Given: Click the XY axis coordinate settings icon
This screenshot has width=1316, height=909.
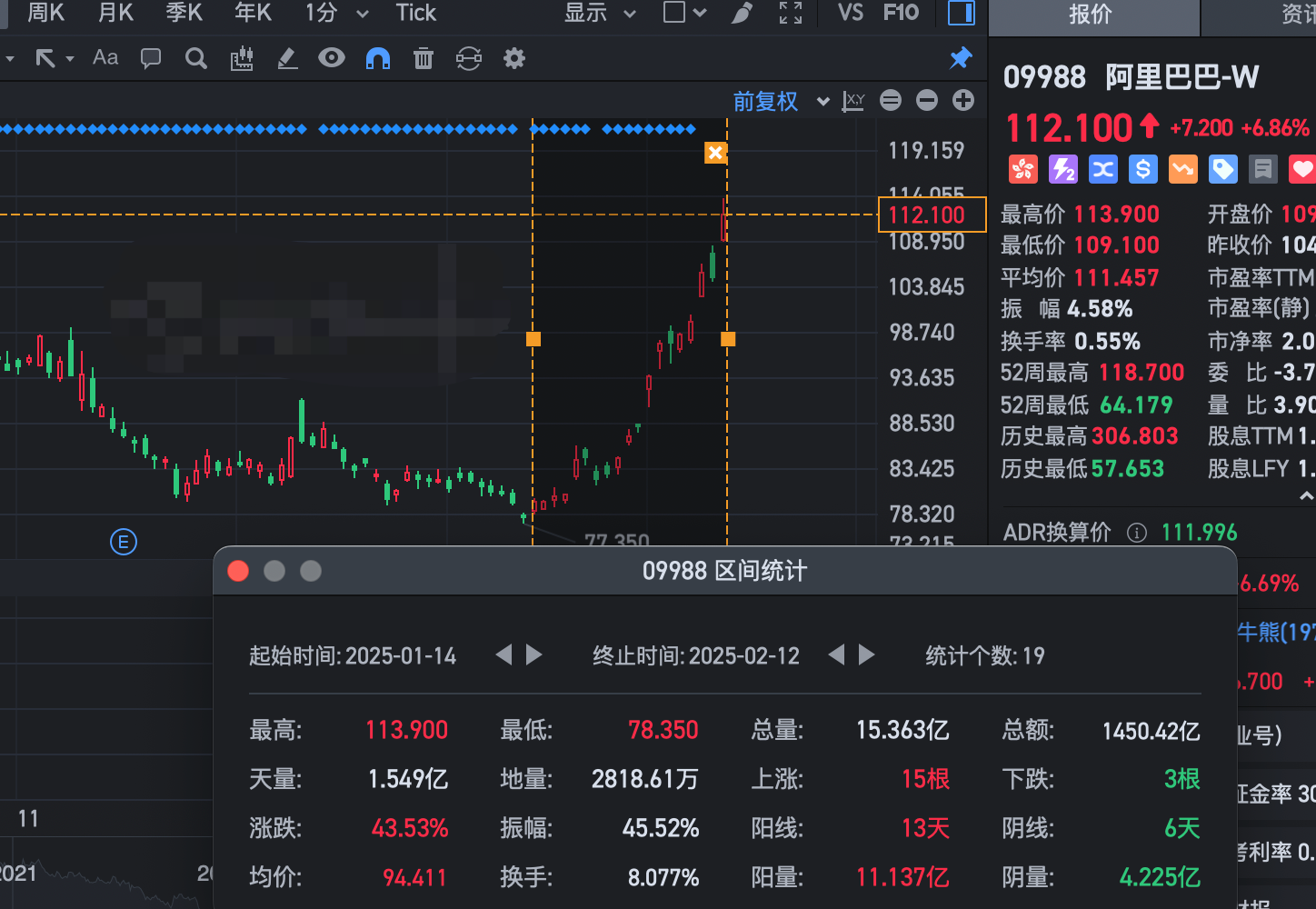Looking at the screenshot, I should click(853, 101).
